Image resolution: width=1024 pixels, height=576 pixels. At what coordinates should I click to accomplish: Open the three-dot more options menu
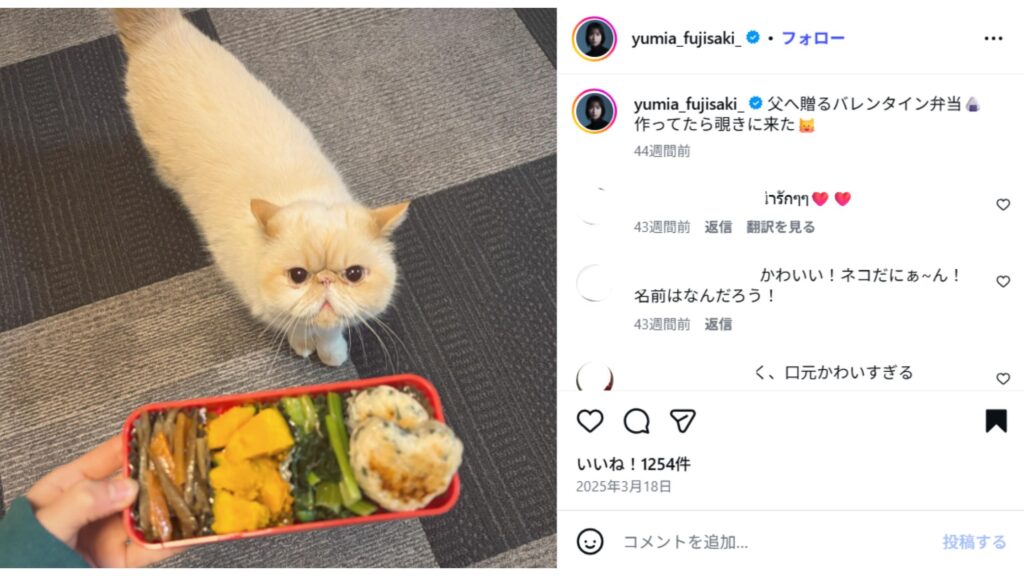[x=993, y=39]
